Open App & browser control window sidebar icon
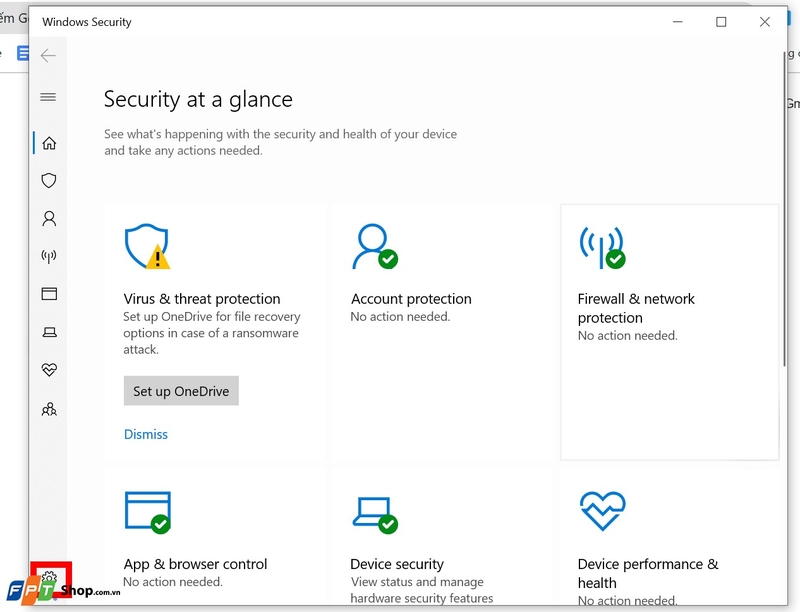 (x=49, y=294)
